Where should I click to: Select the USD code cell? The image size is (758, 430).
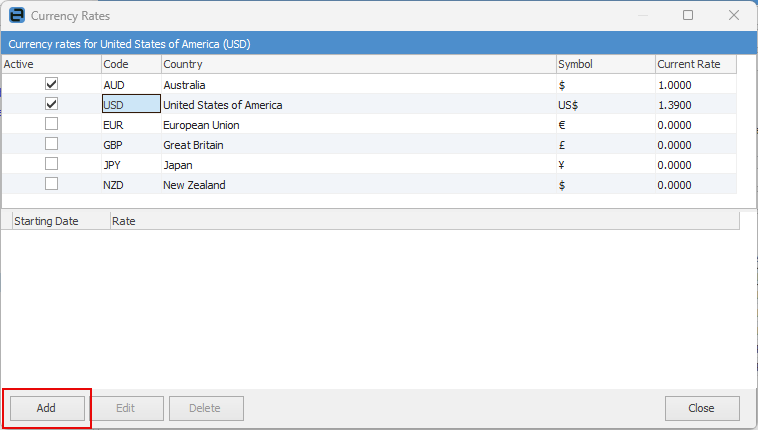pyautogui.click(x=131, y=104)
